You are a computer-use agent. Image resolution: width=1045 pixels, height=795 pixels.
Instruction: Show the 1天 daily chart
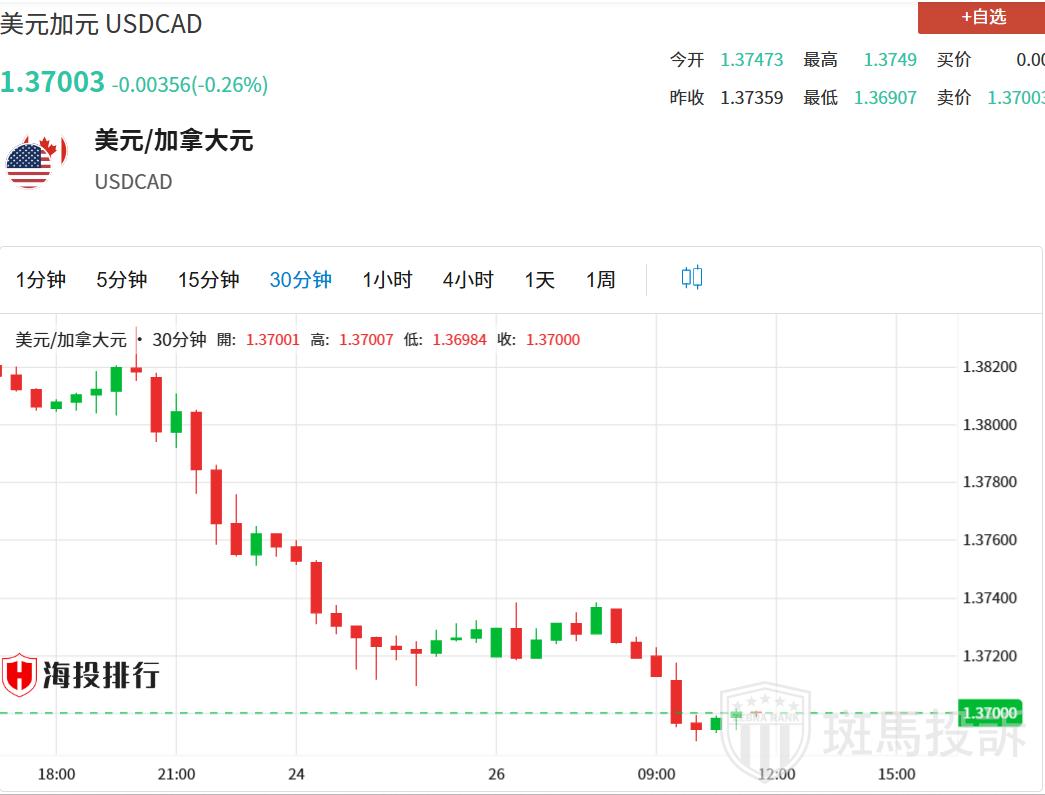tap(539, 280)
